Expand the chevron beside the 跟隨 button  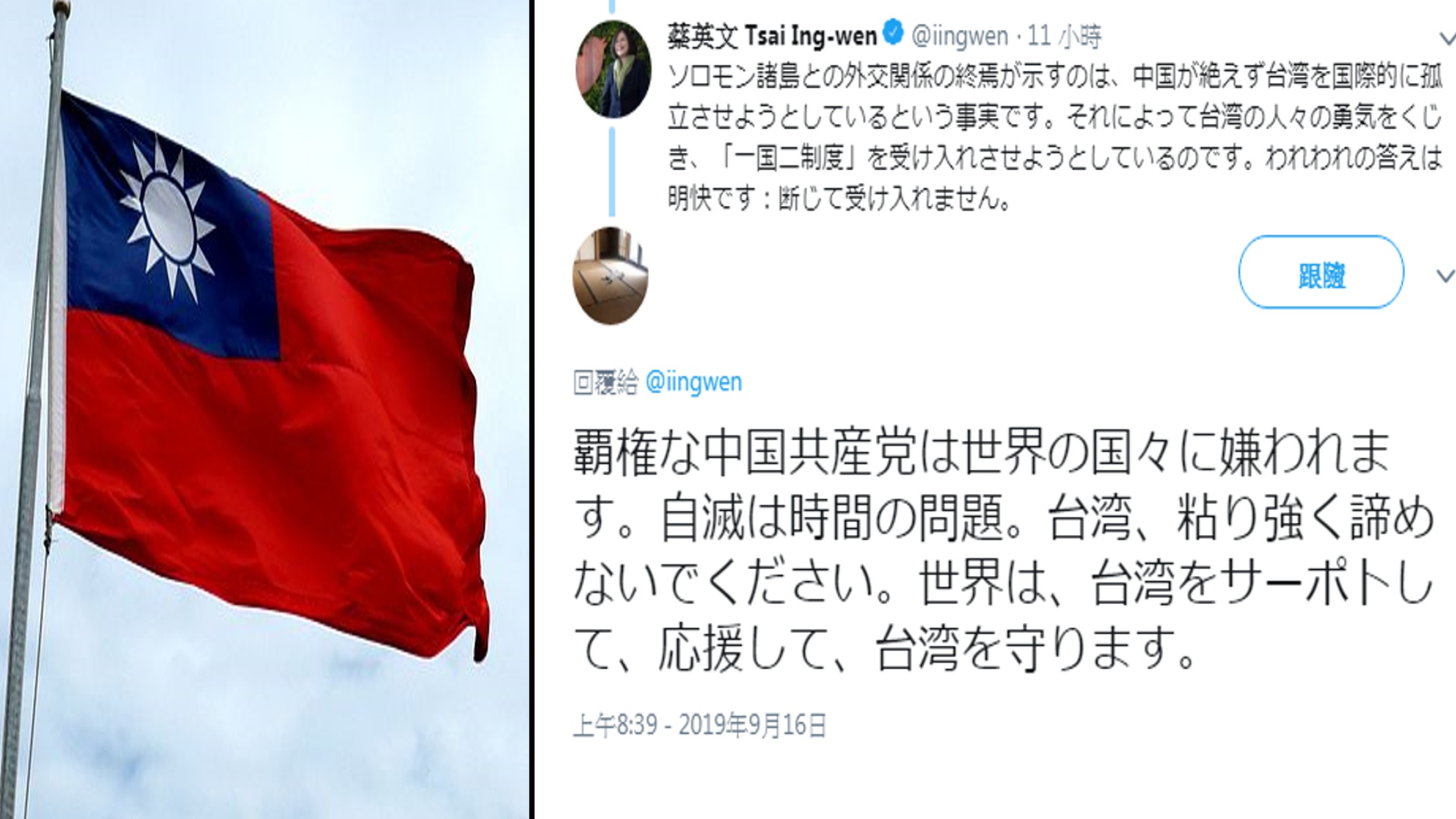click(x=1446, y=275)
